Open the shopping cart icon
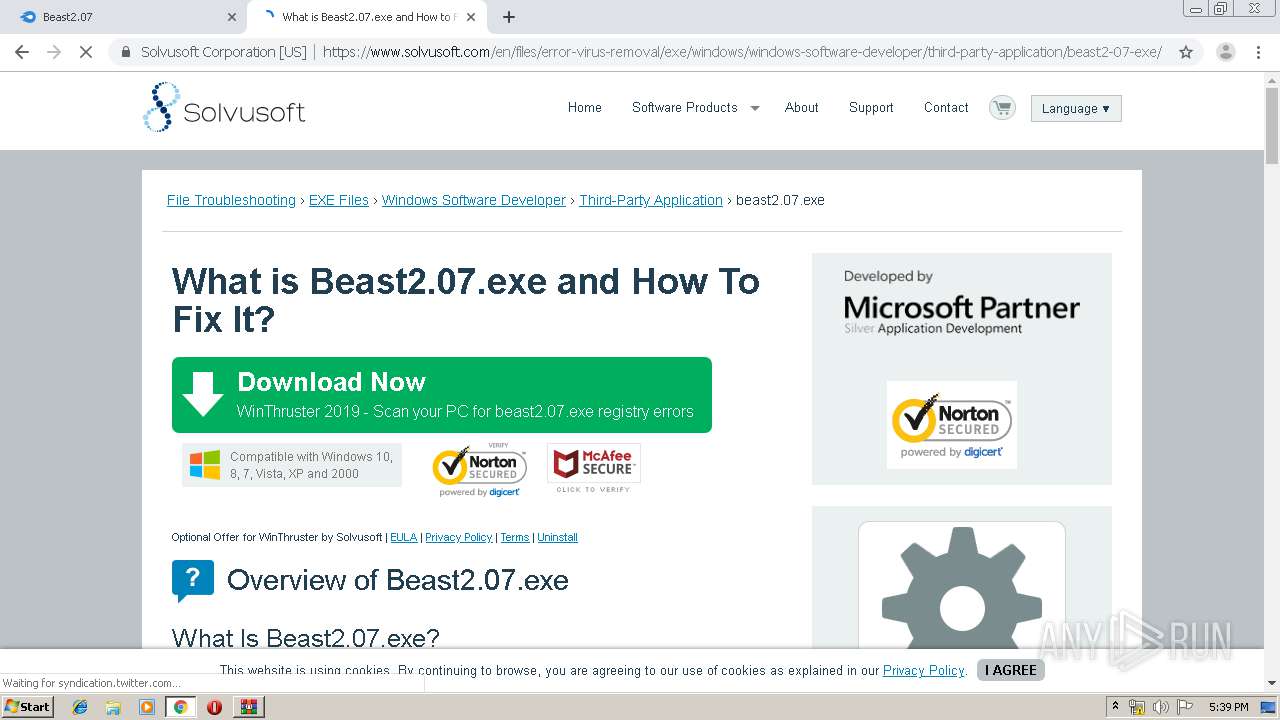 [x=1001, y=107]
